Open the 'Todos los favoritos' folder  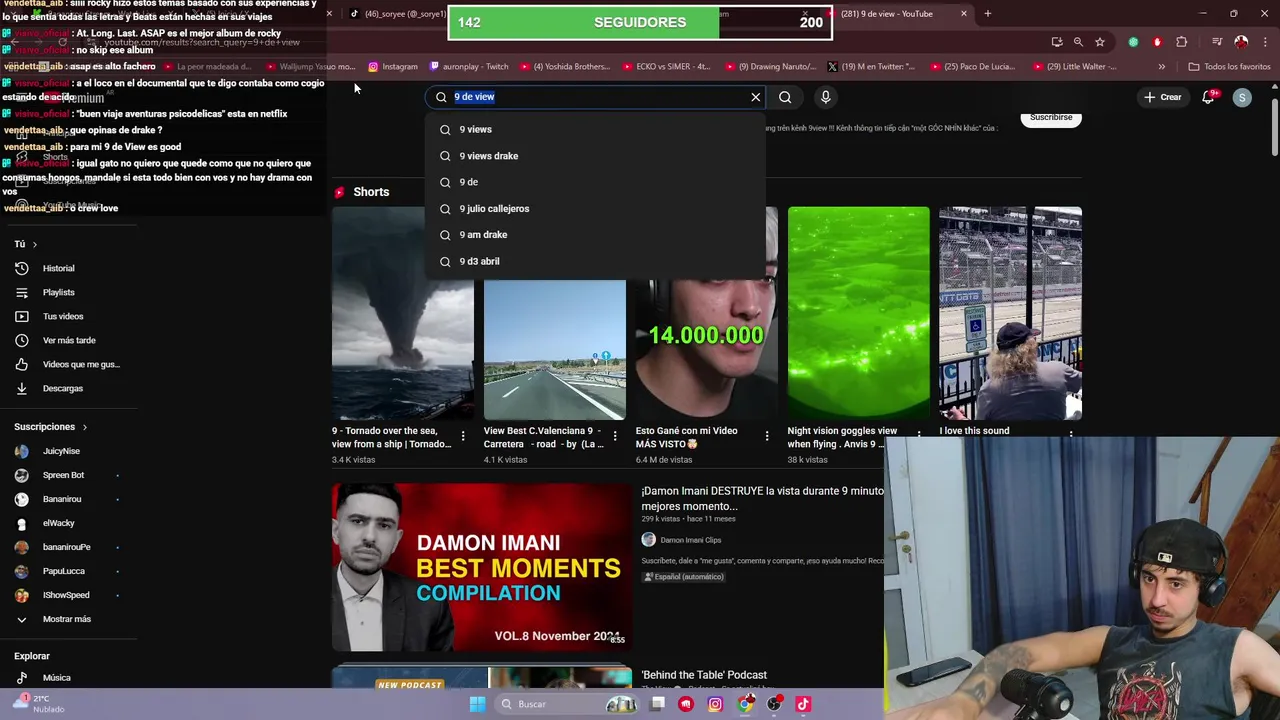[1229, 67]
